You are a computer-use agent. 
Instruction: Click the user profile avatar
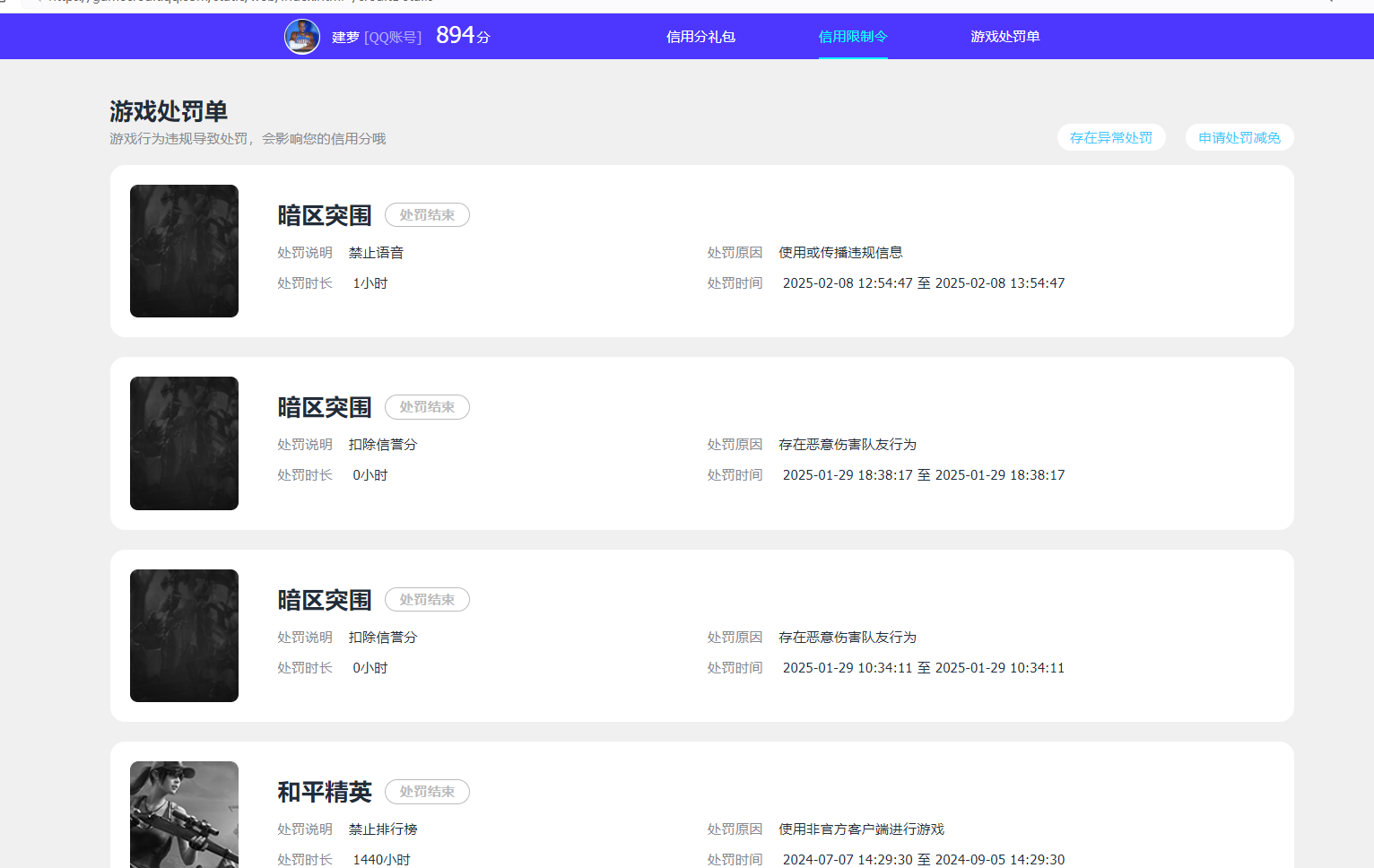pos(302,37)
